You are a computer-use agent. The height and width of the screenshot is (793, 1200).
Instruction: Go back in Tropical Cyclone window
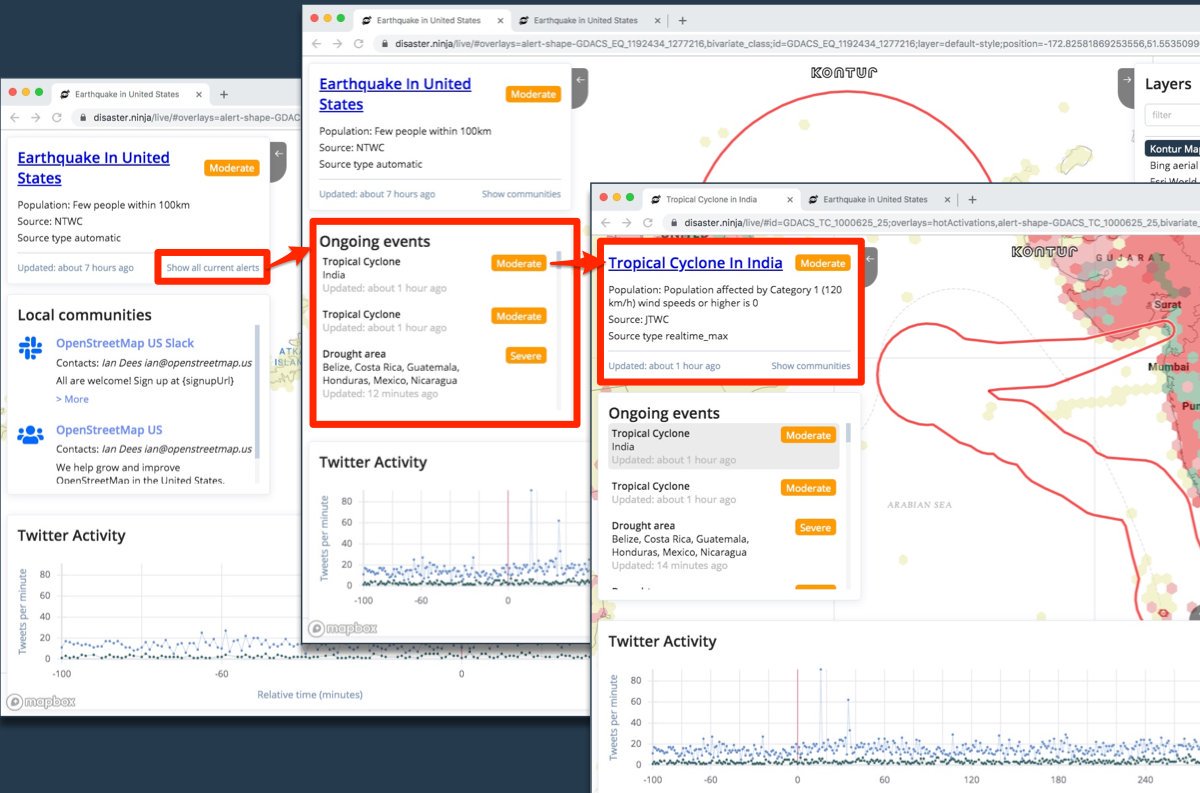(605, 223)
